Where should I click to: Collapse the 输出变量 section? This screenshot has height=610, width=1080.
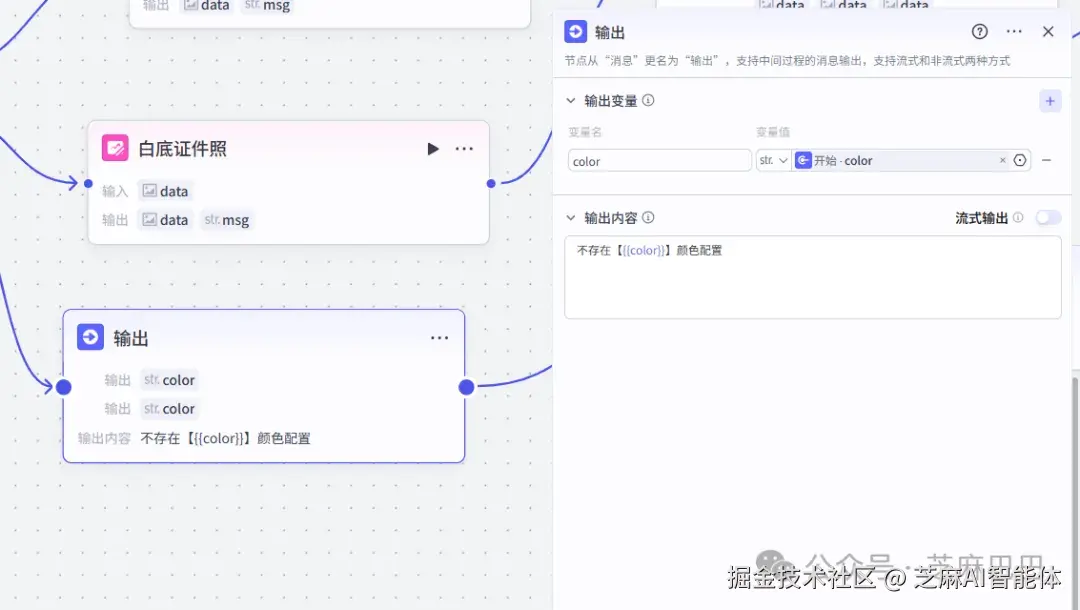click(570, 100)
